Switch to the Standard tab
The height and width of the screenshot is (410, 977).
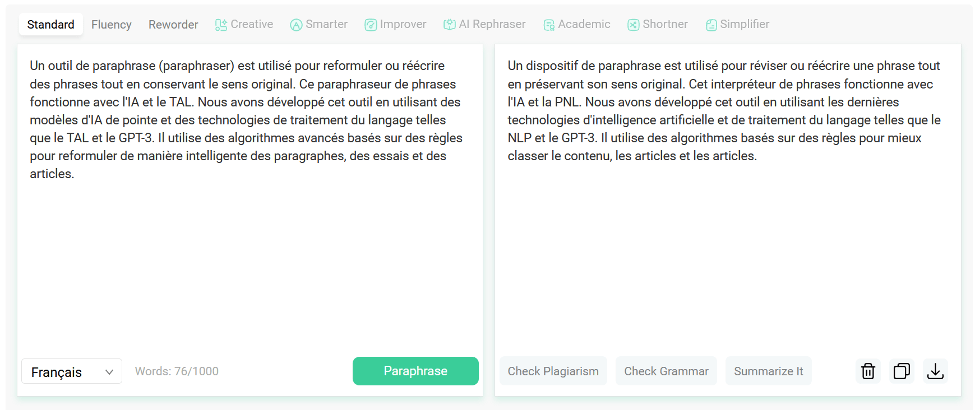tap(51, 24)
